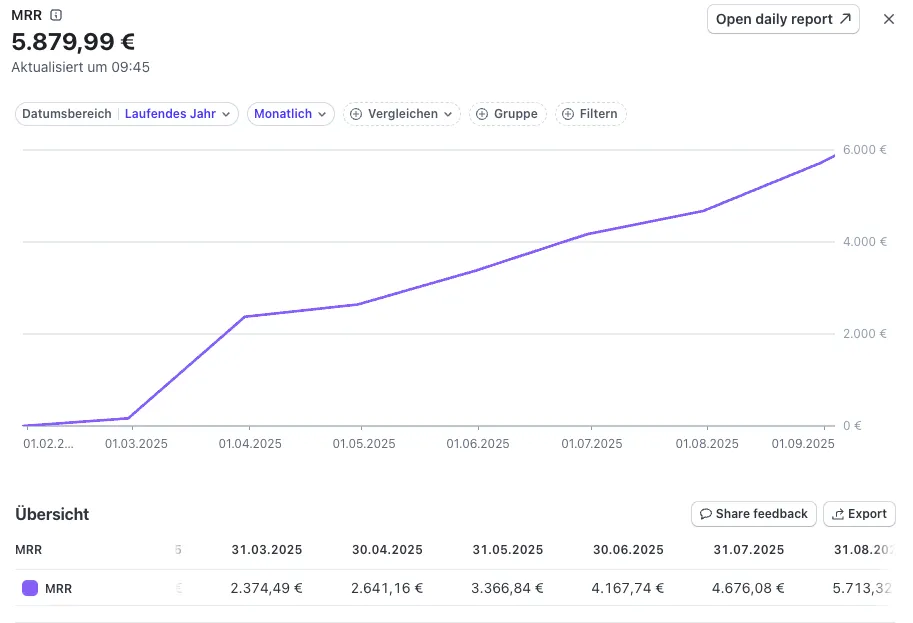Click the info icon next to MRR title
Image resolution: width=913 pixels, height=623 pixels.
coord(56,15)
